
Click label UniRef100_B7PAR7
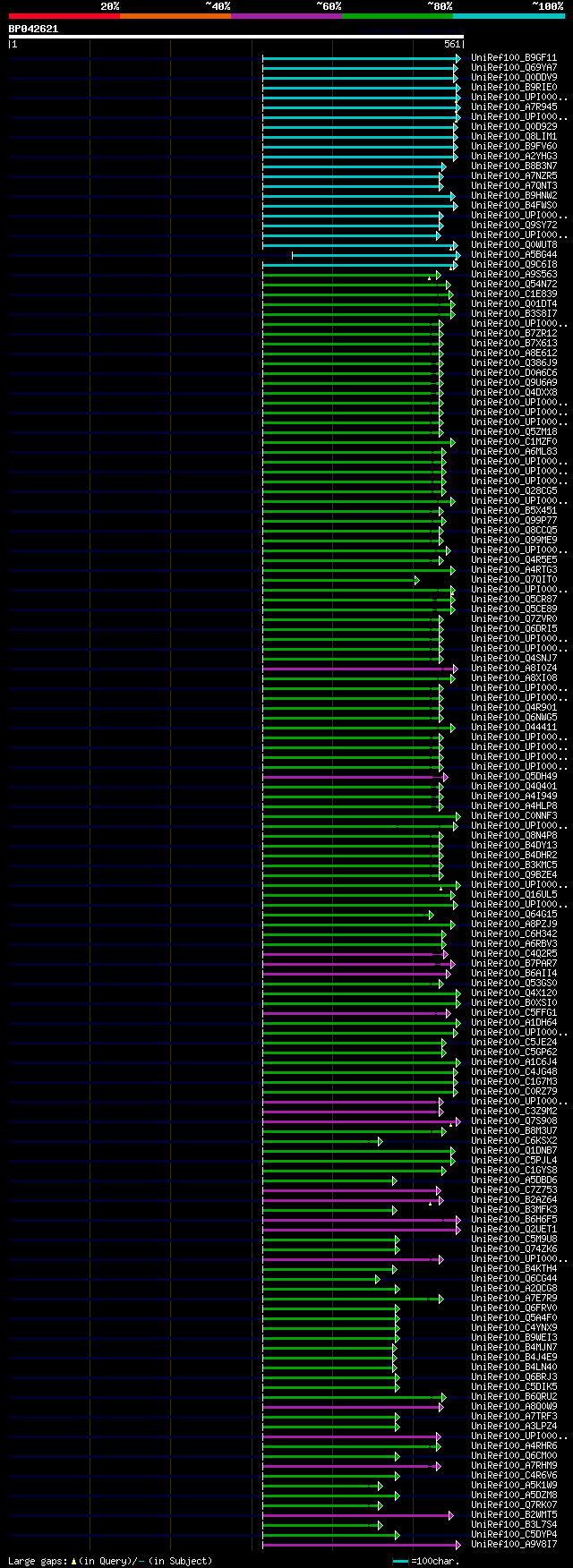point(514,963)
